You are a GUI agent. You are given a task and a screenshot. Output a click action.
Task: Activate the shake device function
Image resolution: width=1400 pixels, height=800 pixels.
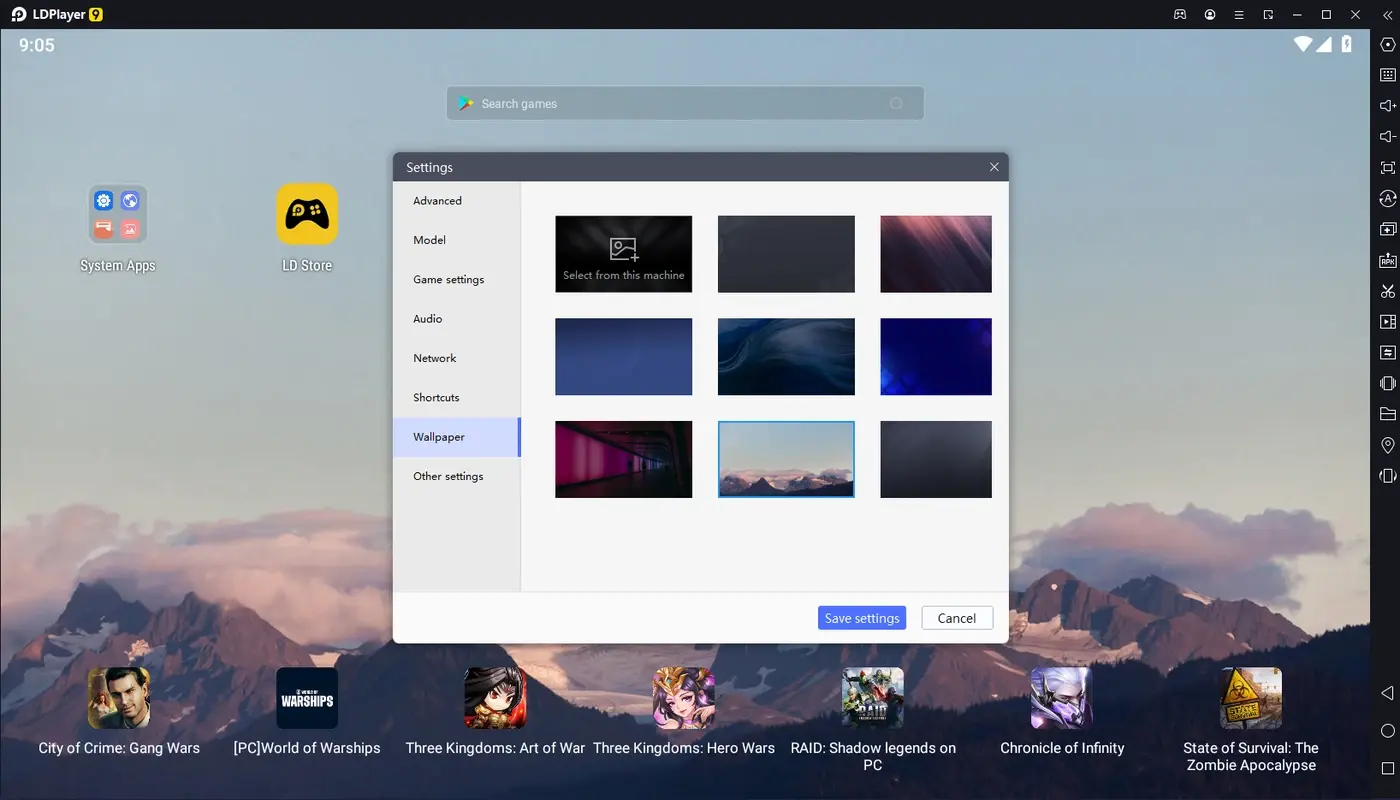pos(1386,382)
